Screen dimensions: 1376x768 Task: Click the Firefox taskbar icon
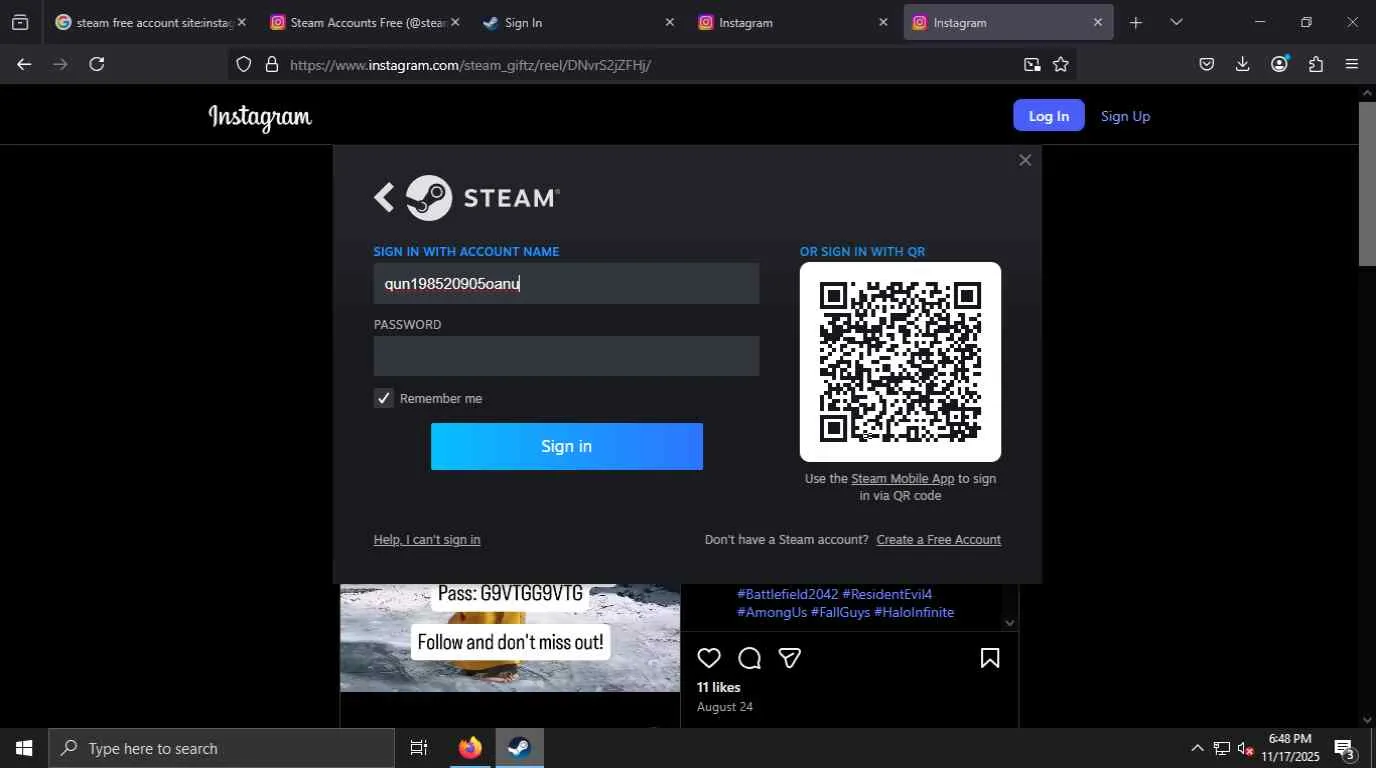click(470, 748)
